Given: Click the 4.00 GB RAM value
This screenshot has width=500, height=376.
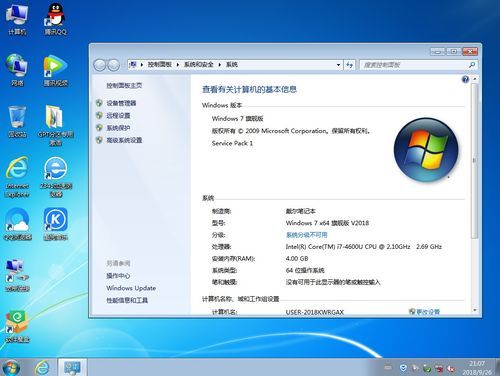Looking at the screenshot, I should point(297,258).
